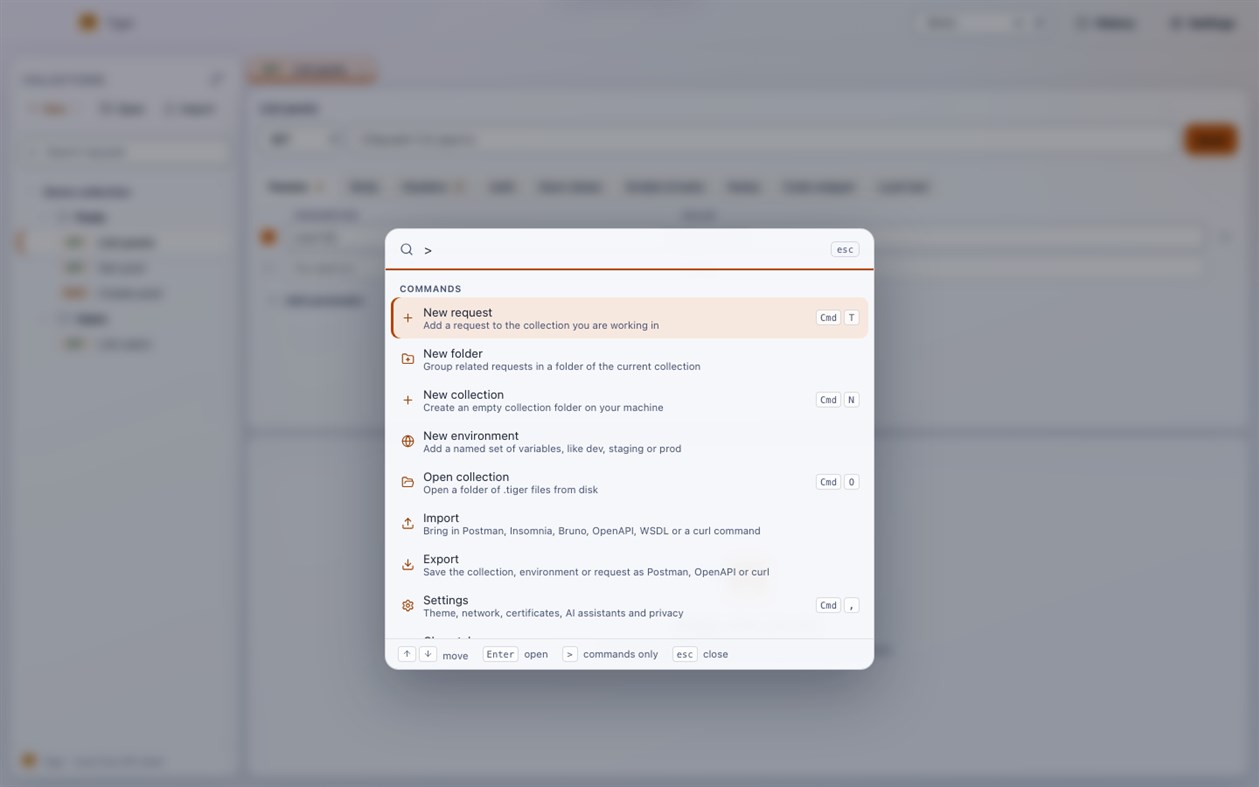Click the search magnifier icon in palette

pos(407,250)
